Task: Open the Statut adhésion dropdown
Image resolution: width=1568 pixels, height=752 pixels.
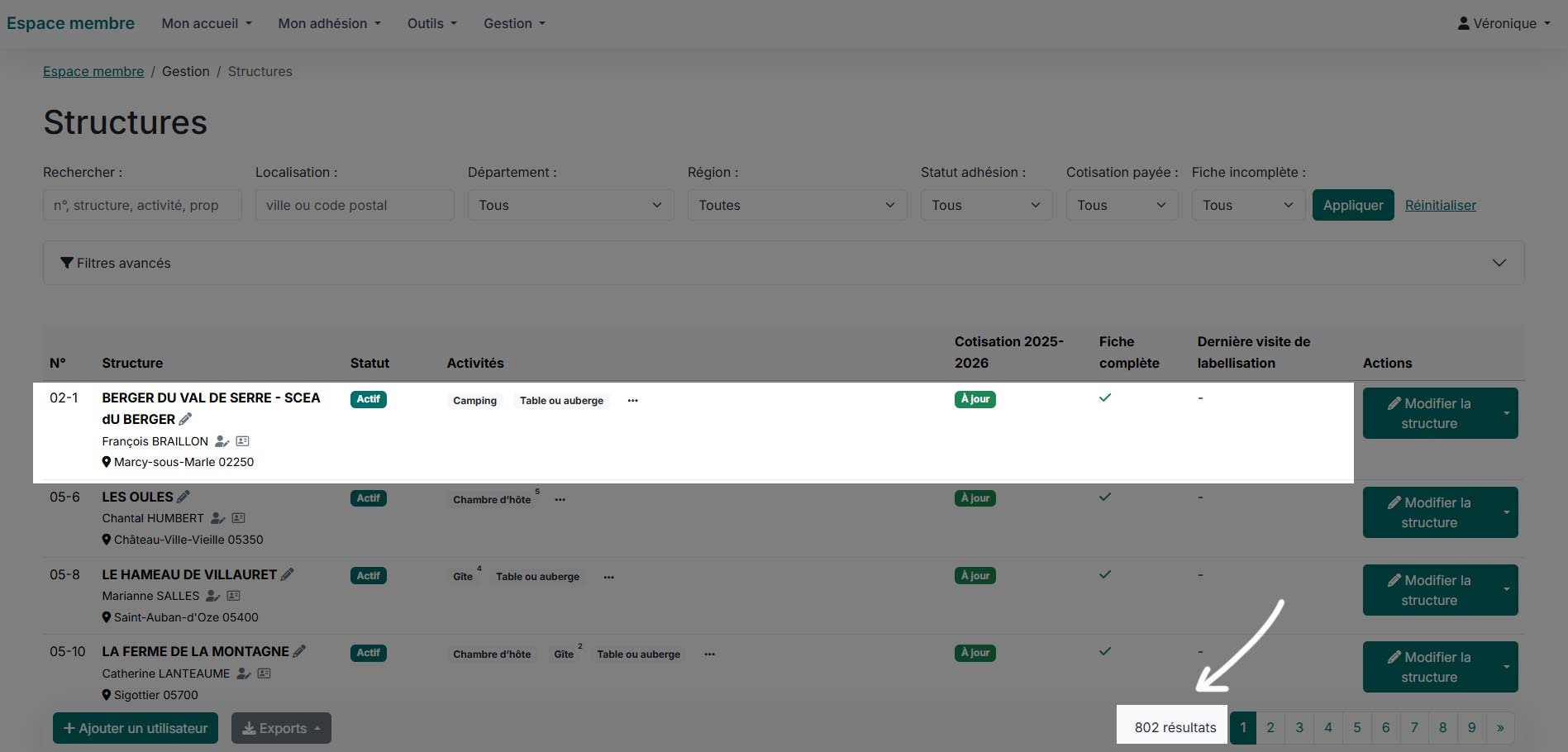Action: pos(986,205)
